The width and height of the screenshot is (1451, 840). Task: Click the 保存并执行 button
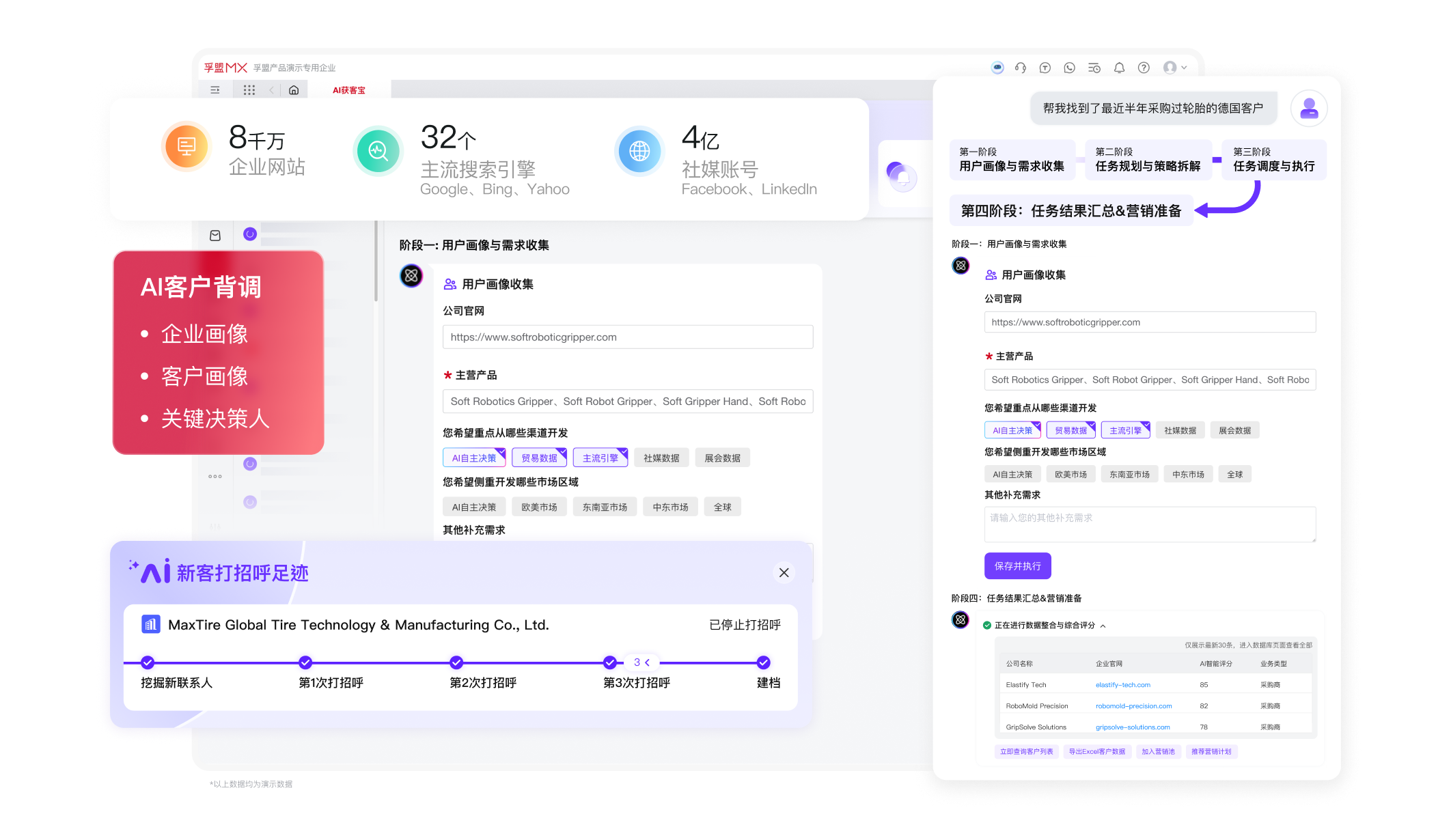[x=1017, y=565]
